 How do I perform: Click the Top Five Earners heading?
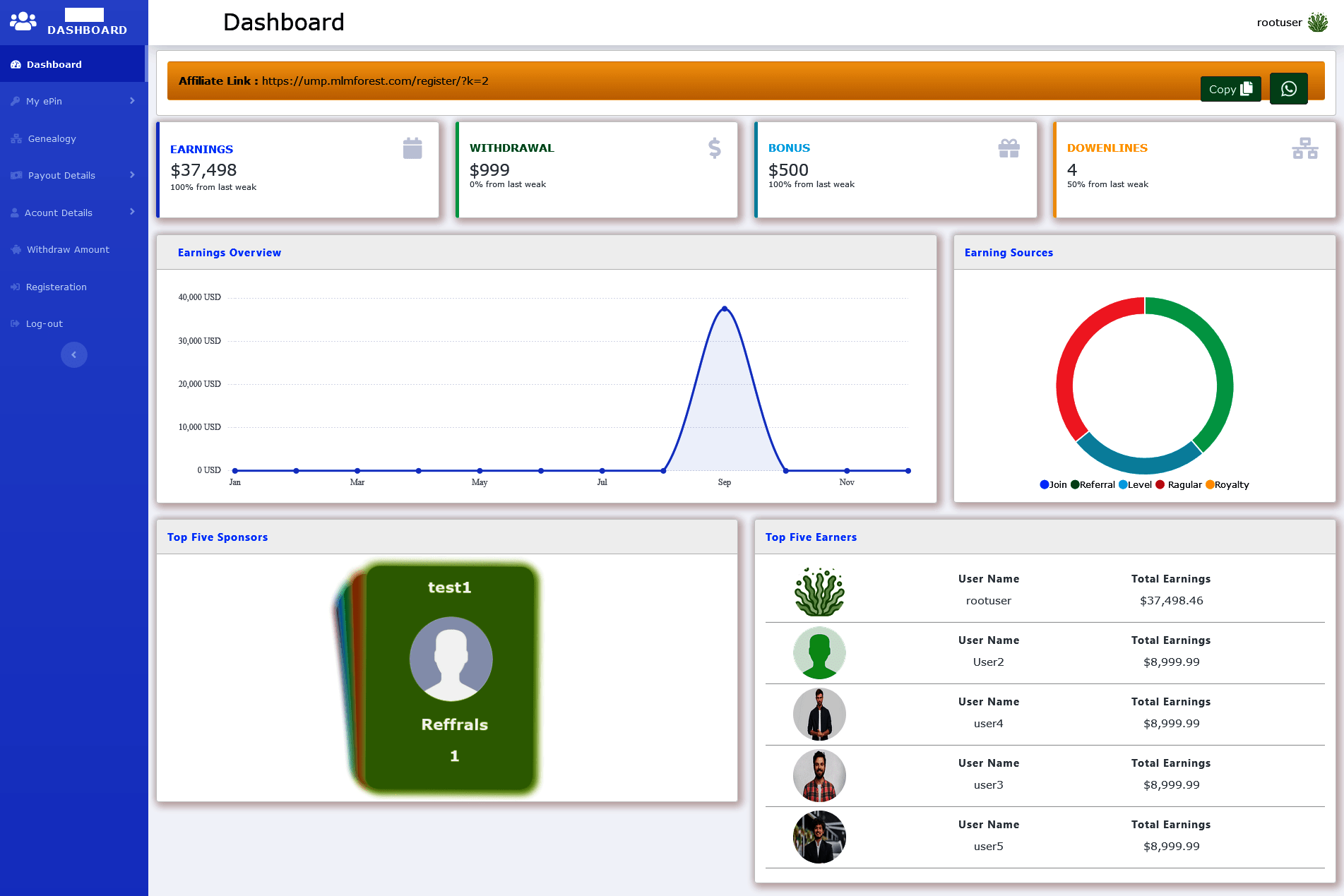(x=811, y=537)
